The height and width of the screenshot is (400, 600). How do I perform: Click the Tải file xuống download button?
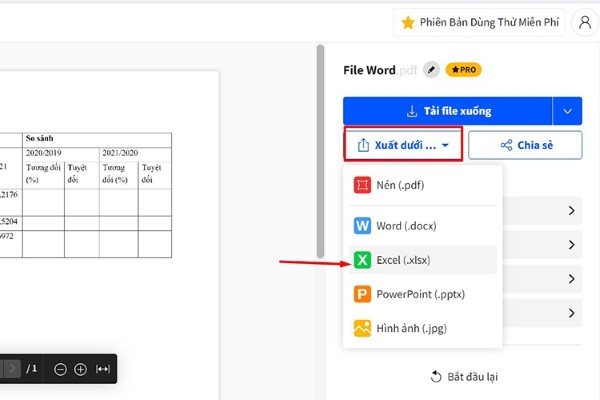pos(448,111)
